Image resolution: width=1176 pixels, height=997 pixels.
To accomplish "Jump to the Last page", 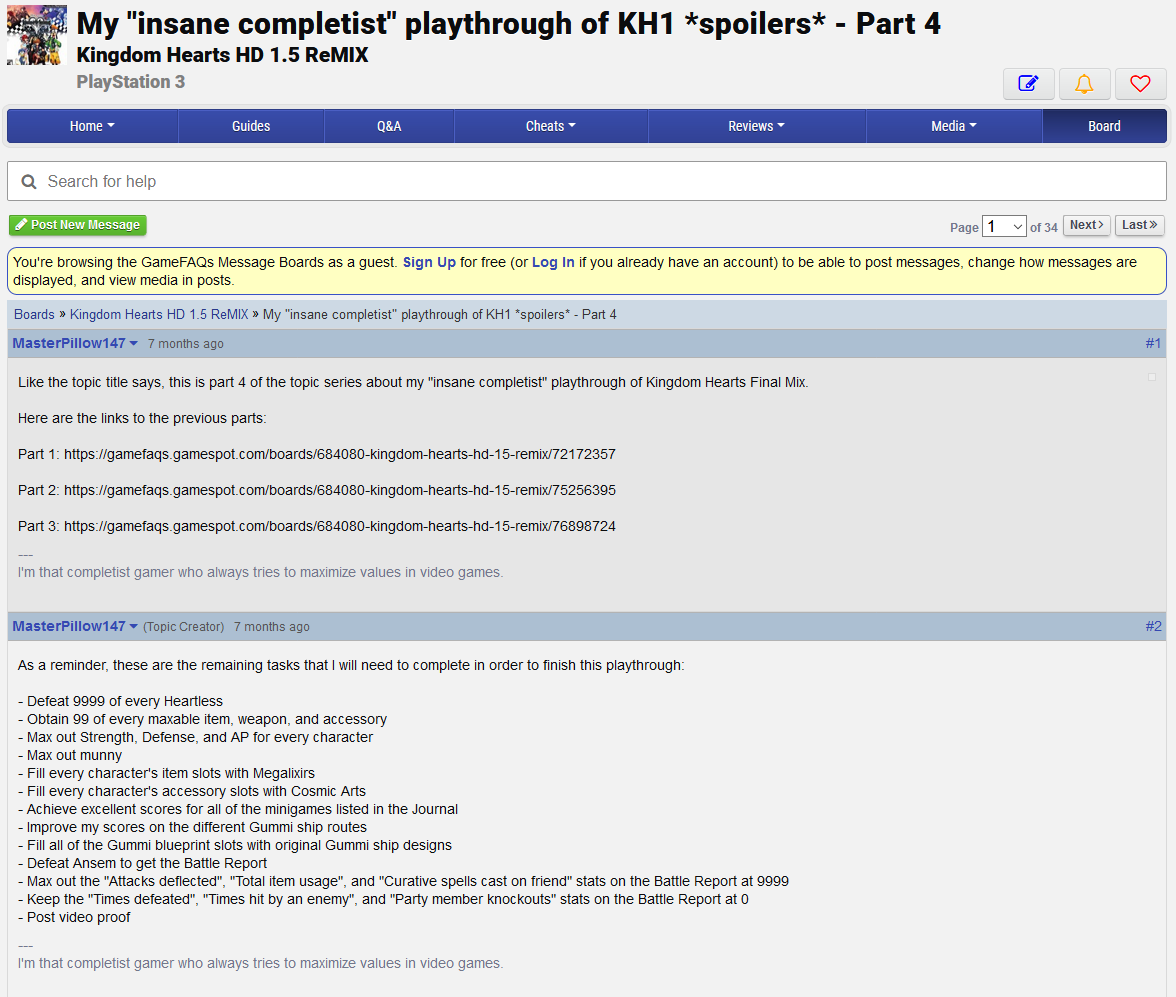I will coord(1139,225).
